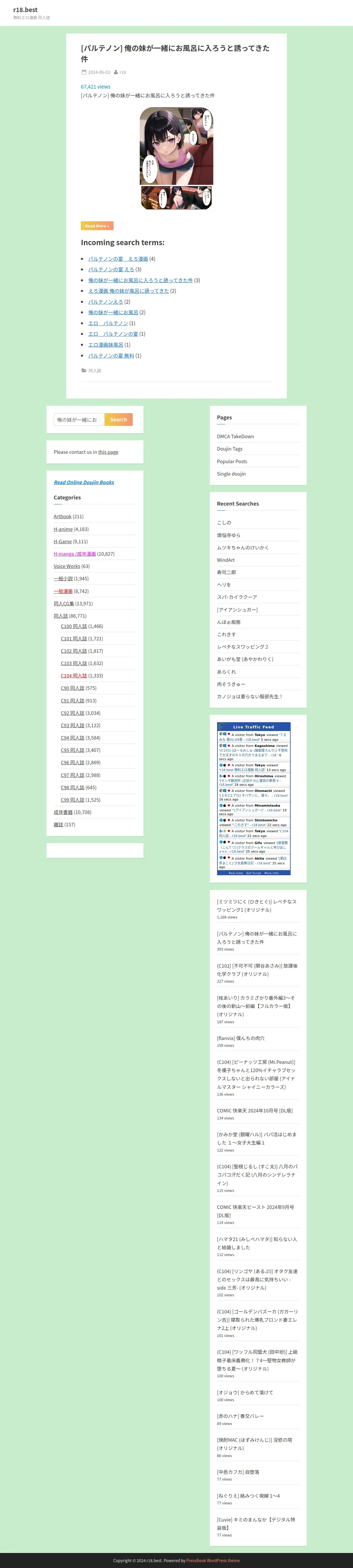Open the r18.best site title link
This screenshot has height=1568, width=353.
pos(25,10)
